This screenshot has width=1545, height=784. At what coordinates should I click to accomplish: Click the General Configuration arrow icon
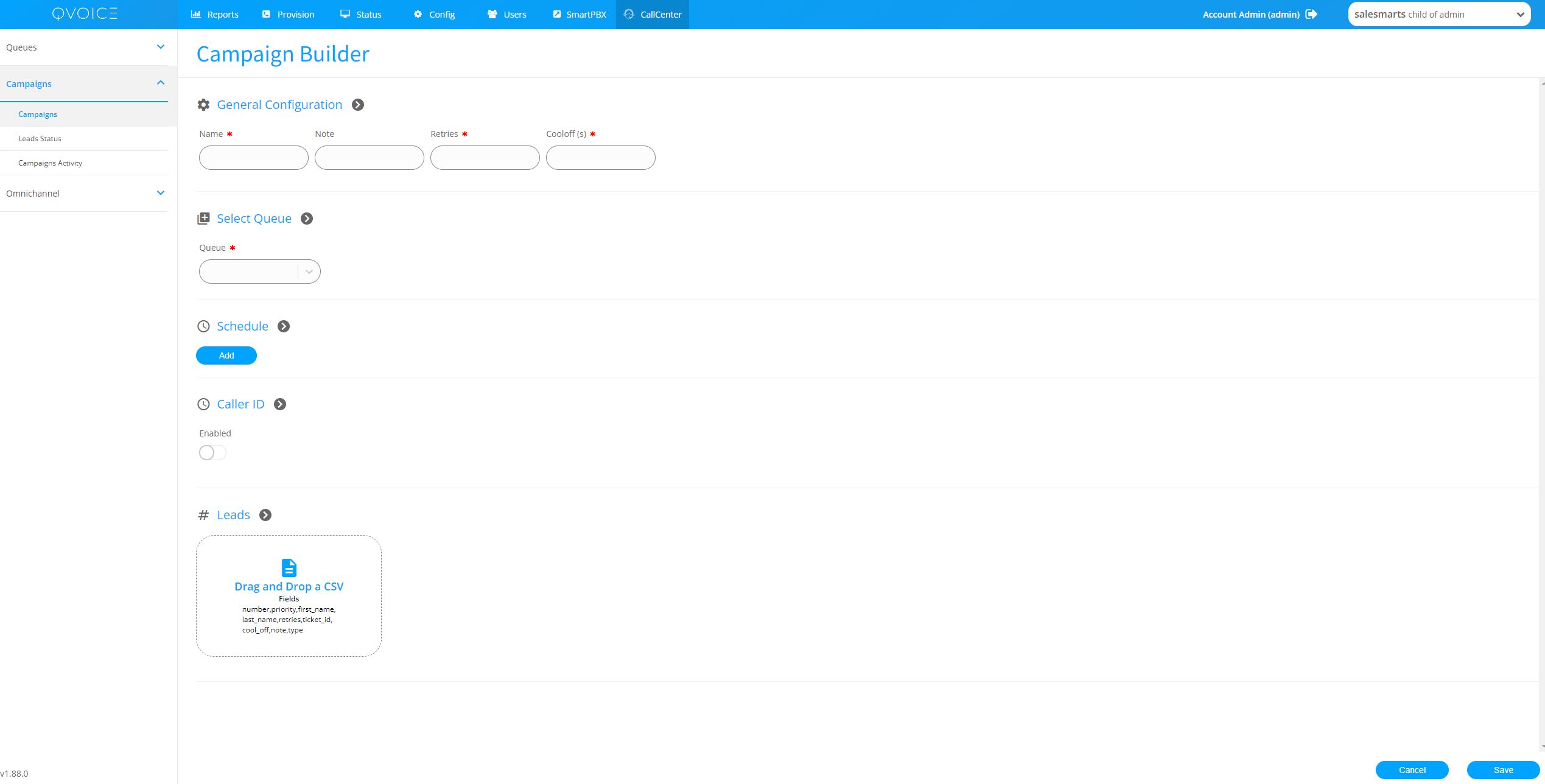pyautogui.click(x=358, y=105)
